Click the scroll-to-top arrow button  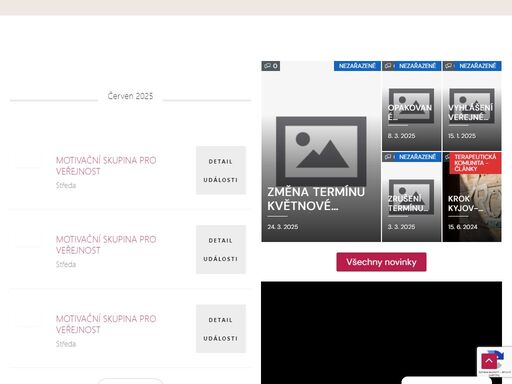tap(489, 361)
